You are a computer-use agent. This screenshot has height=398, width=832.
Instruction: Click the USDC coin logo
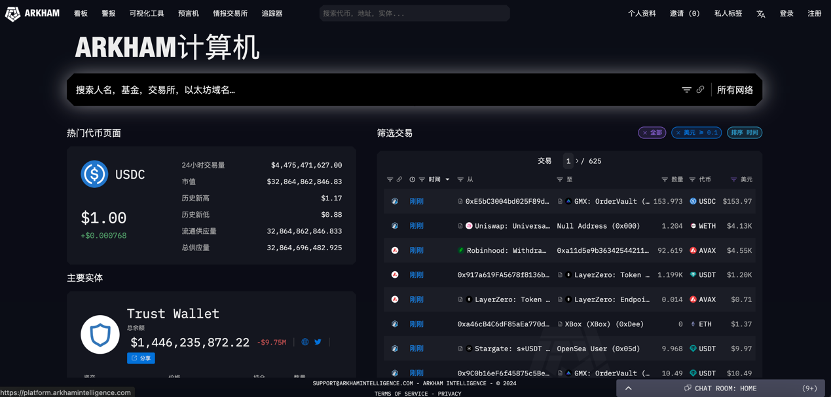[x=94, y=174]
